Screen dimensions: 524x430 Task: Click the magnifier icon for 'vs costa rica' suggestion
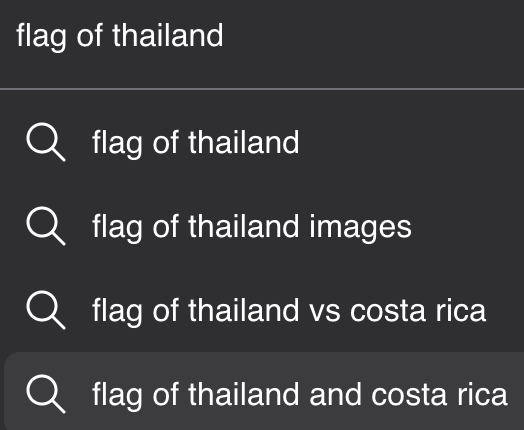pyautogui.click(x=46, y=310)
